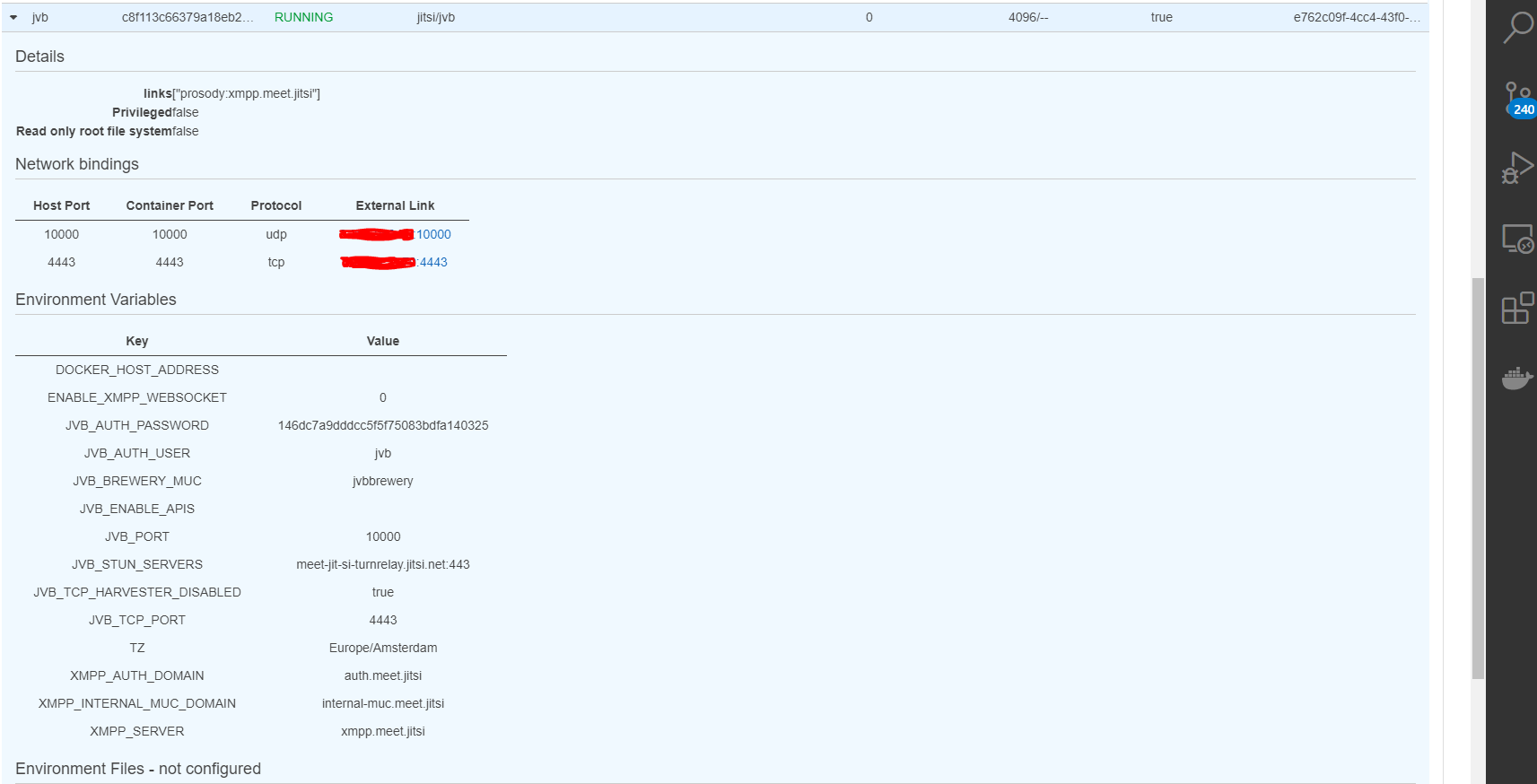Click the Container Port column header

point(170,206)
